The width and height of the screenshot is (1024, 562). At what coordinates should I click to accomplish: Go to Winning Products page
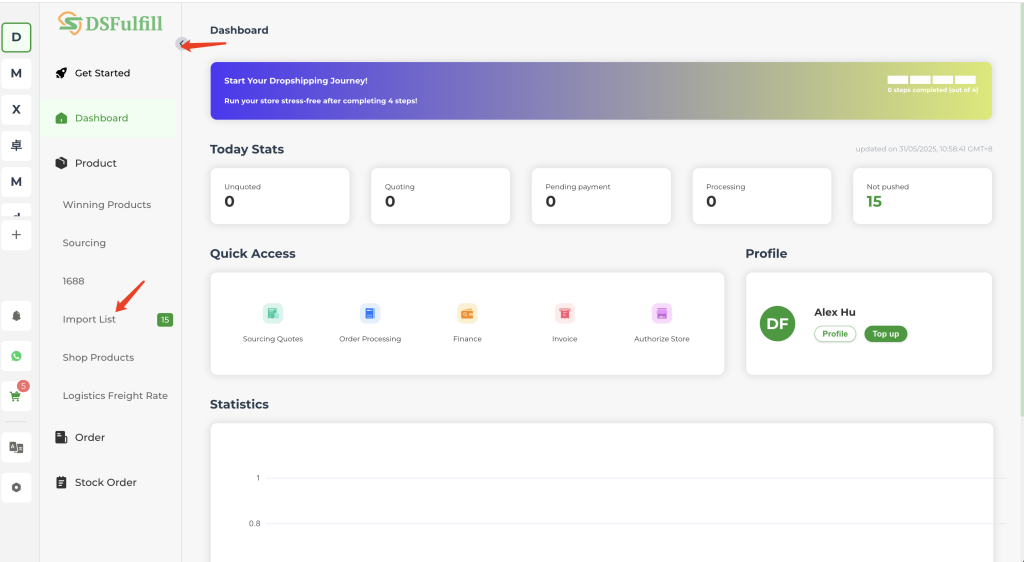[x=106, y=204]
